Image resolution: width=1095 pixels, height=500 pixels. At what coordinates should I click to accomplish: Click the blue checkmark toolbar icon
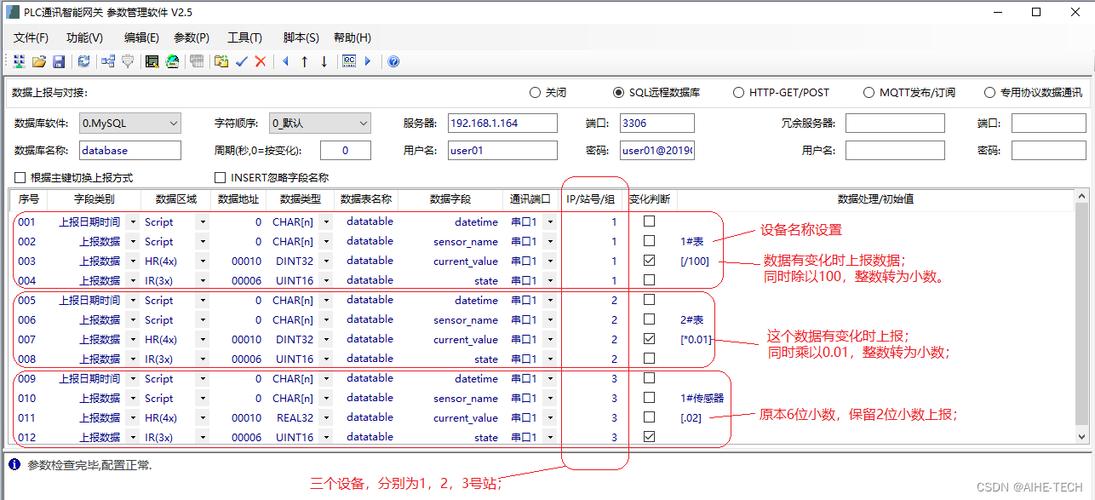point(242,61)
